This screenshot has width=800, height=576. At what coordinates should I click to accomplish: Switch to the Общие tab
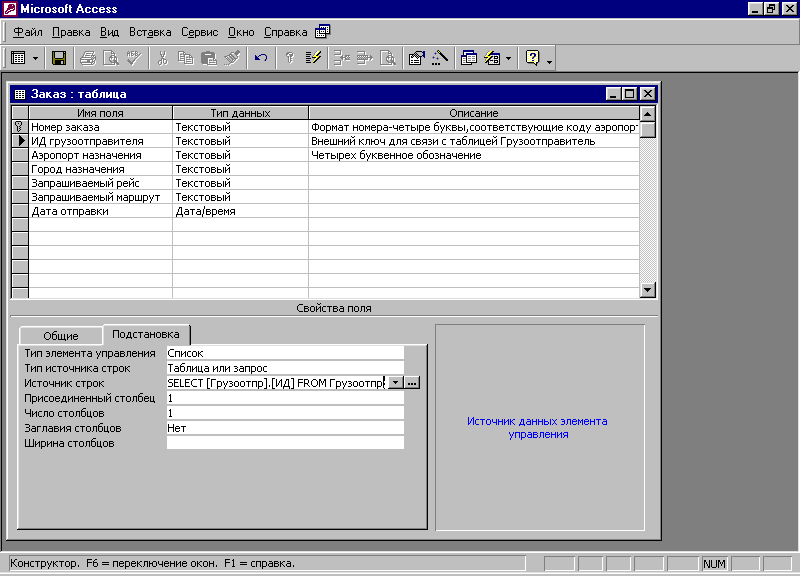point(61,336)
